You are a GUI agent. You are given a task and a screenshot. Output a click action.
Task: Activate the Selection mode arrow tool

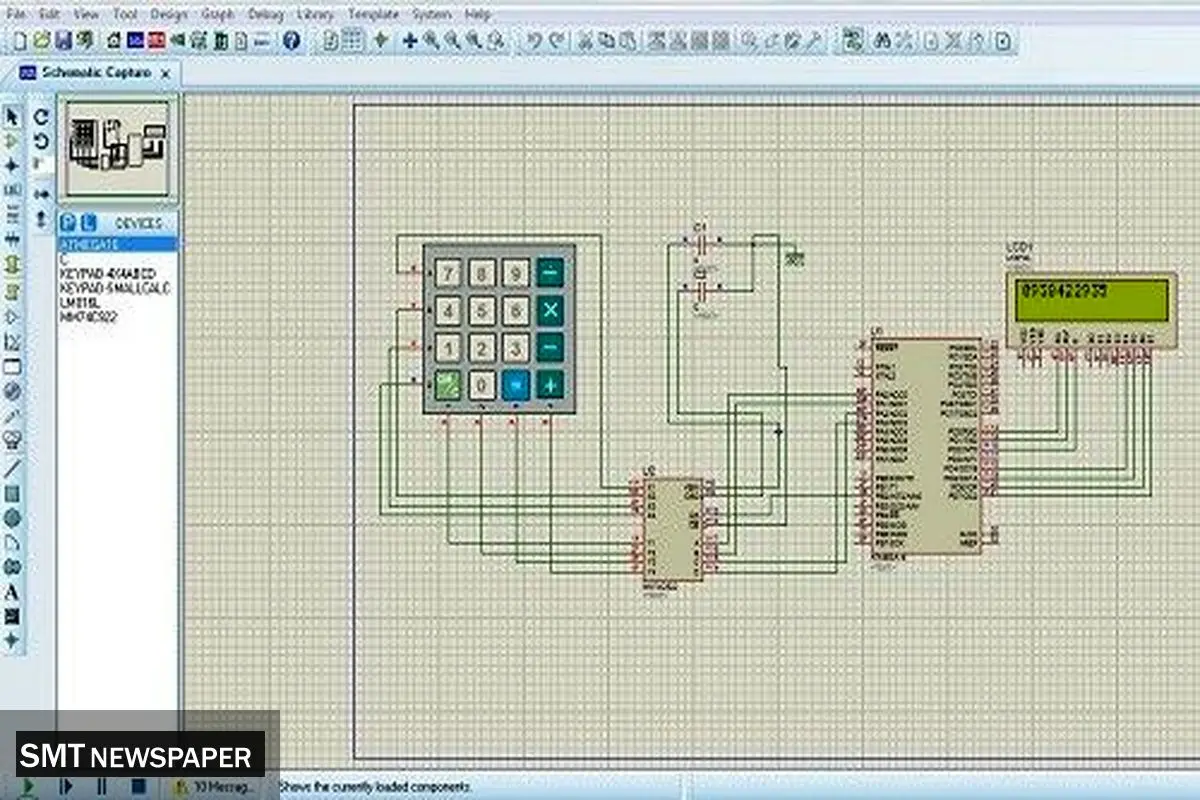pyautogui.click(x=12, y=117)
